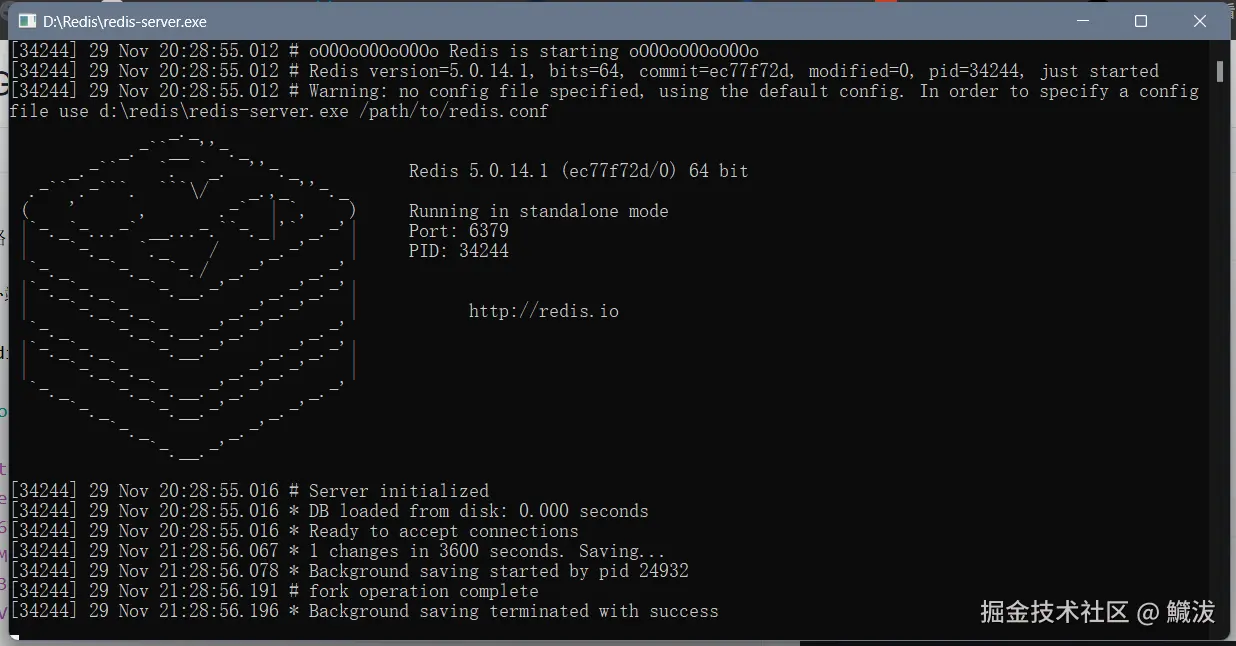1236x646 pixels.
Task: Click the 'DB loaded from disk: 0.000 seconds' line
Action: (329, 511)
